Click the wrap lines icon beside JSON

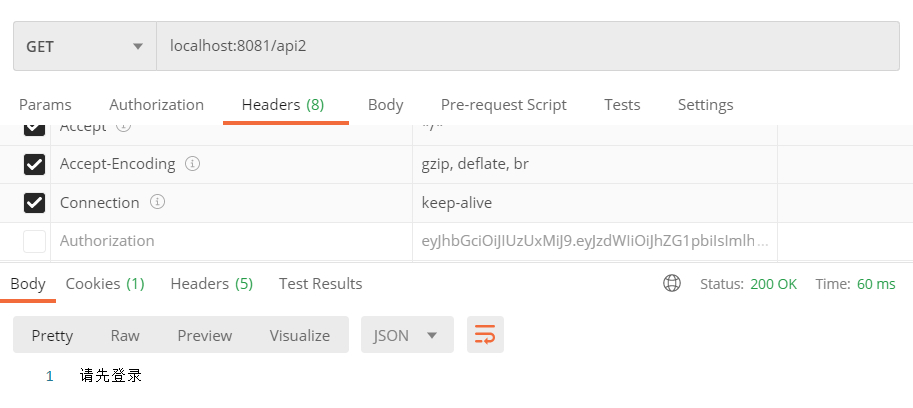click(x=485, y=335)
